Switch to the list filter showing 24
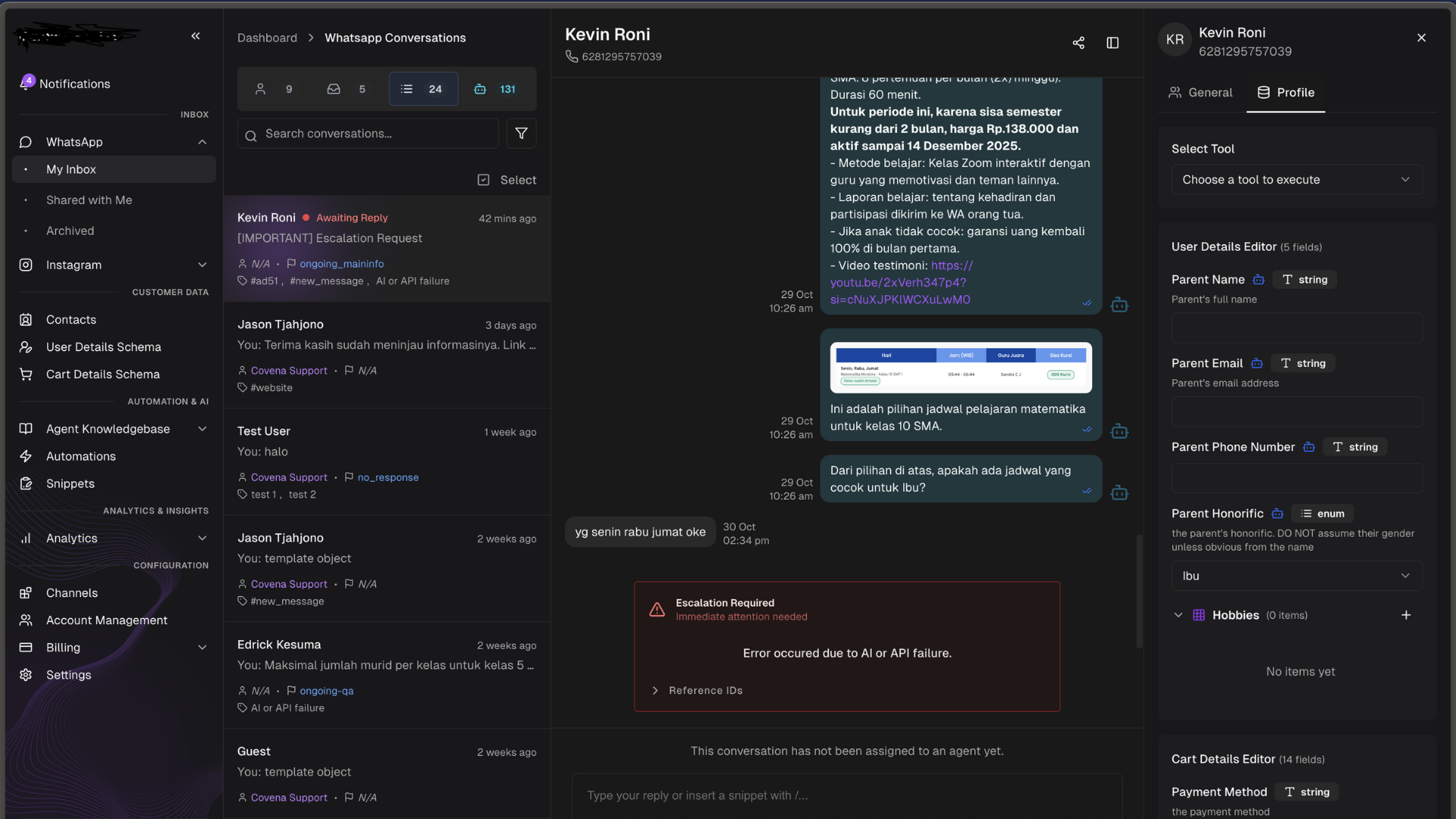The width and height of the screenshot is (1456, 819). (422, 89)
